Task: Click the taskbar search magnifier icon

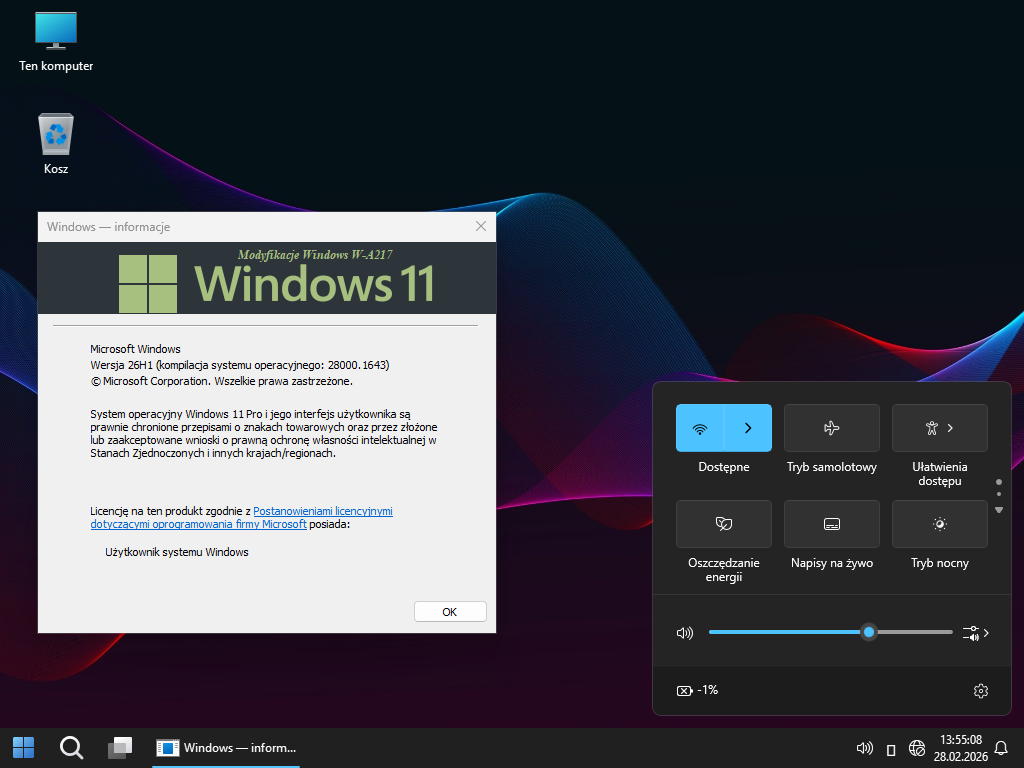Action: 71,747
